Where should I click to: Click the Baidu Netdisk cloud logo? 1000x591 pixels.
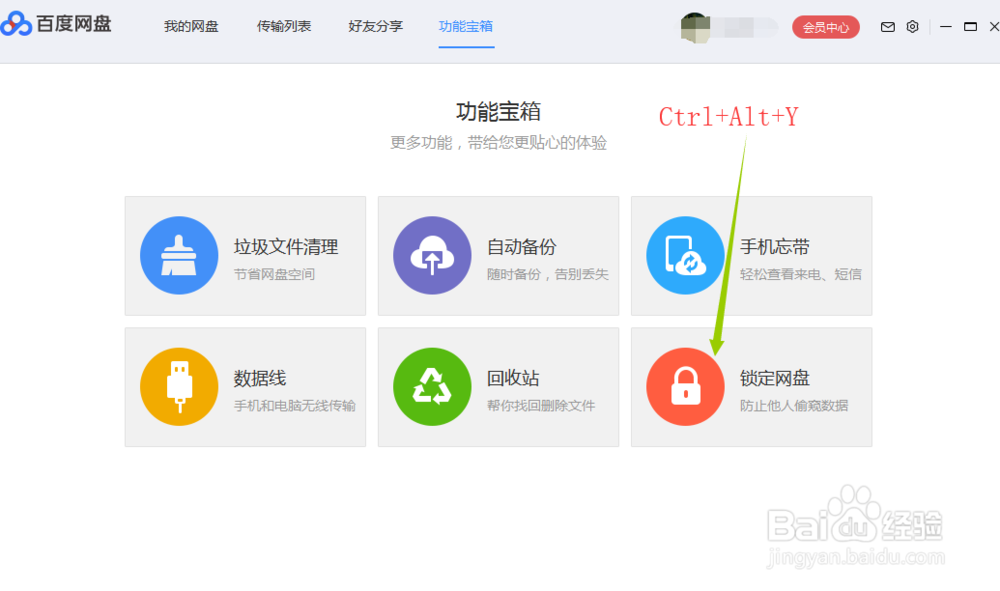pos(16,24)
